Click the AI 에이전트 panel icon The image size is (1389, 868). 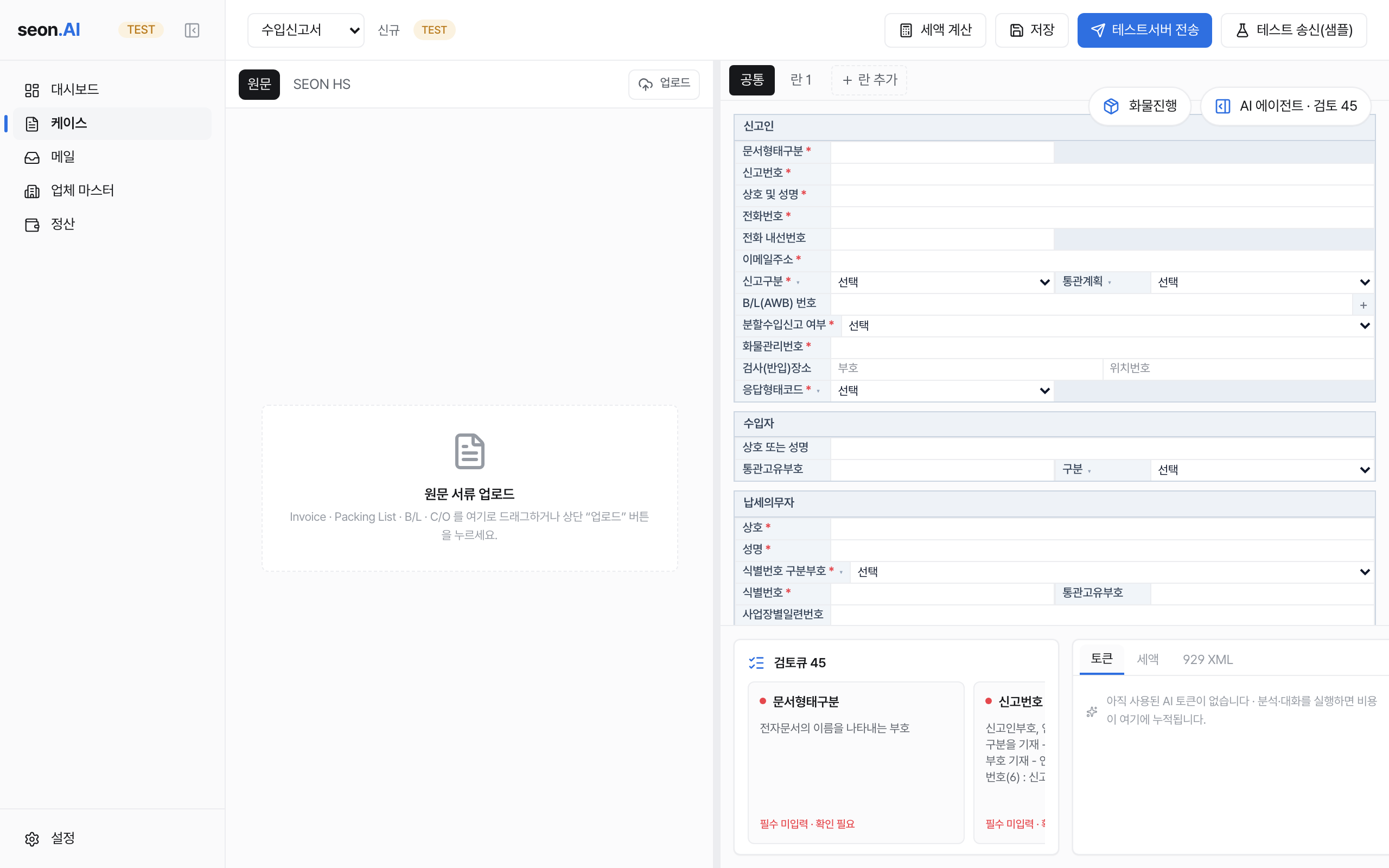point(1222,106)
